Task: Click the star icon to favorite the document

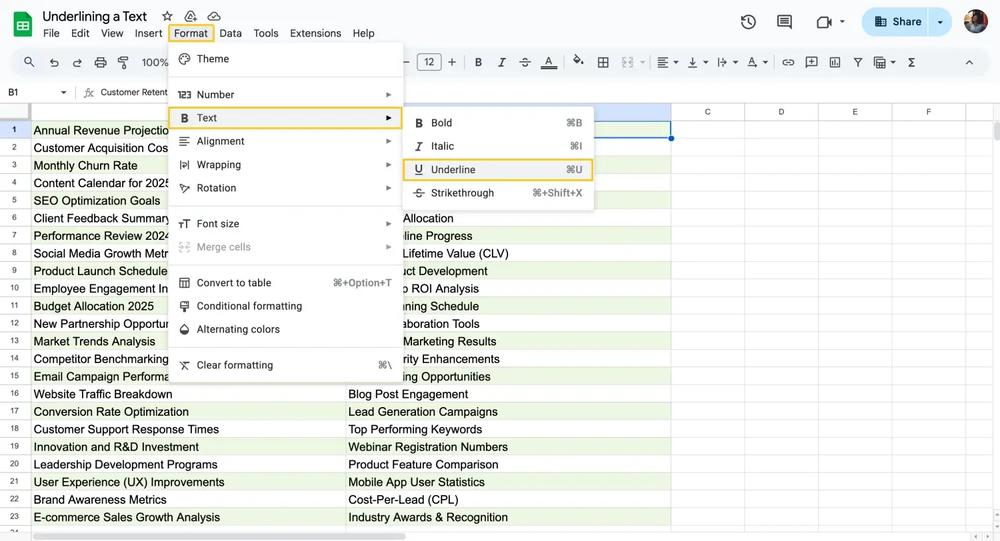Action: [167, 16]
